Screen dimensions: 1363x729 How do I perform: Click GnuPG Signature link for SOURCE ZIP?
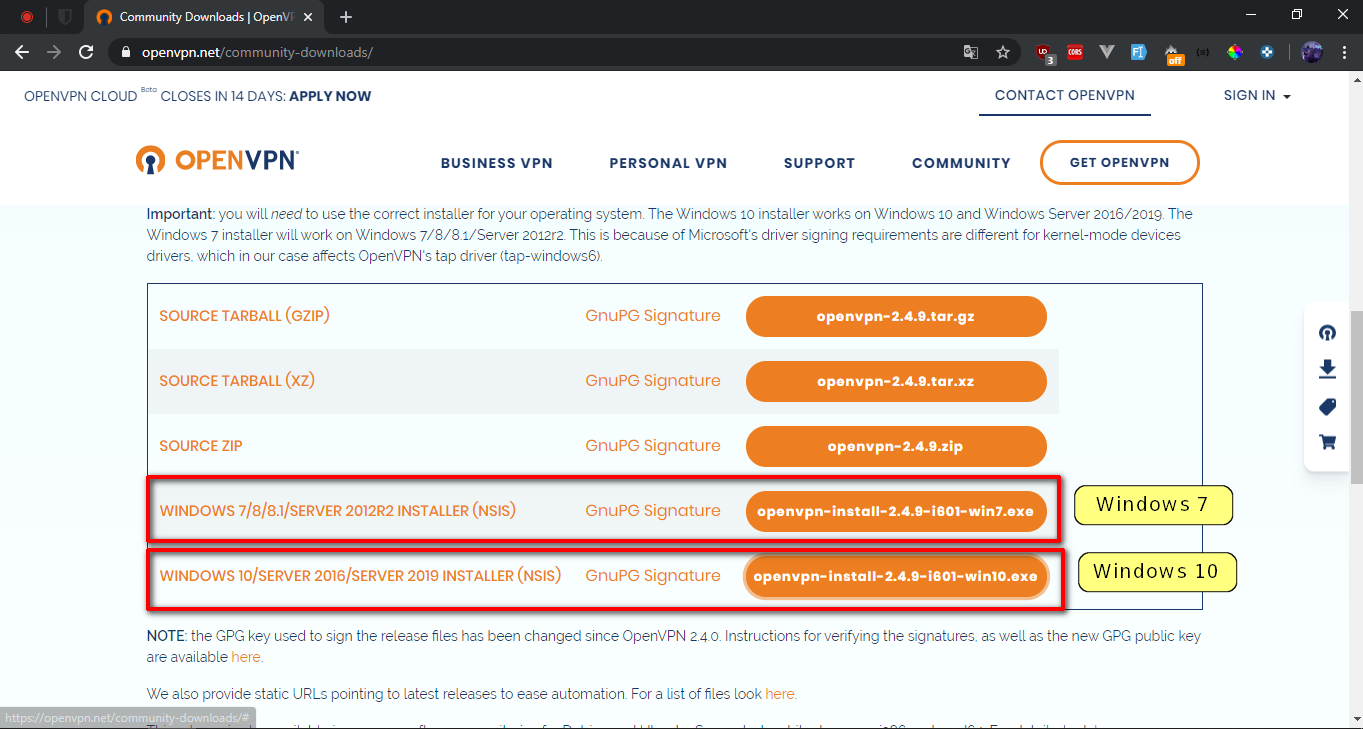[652, 446]
